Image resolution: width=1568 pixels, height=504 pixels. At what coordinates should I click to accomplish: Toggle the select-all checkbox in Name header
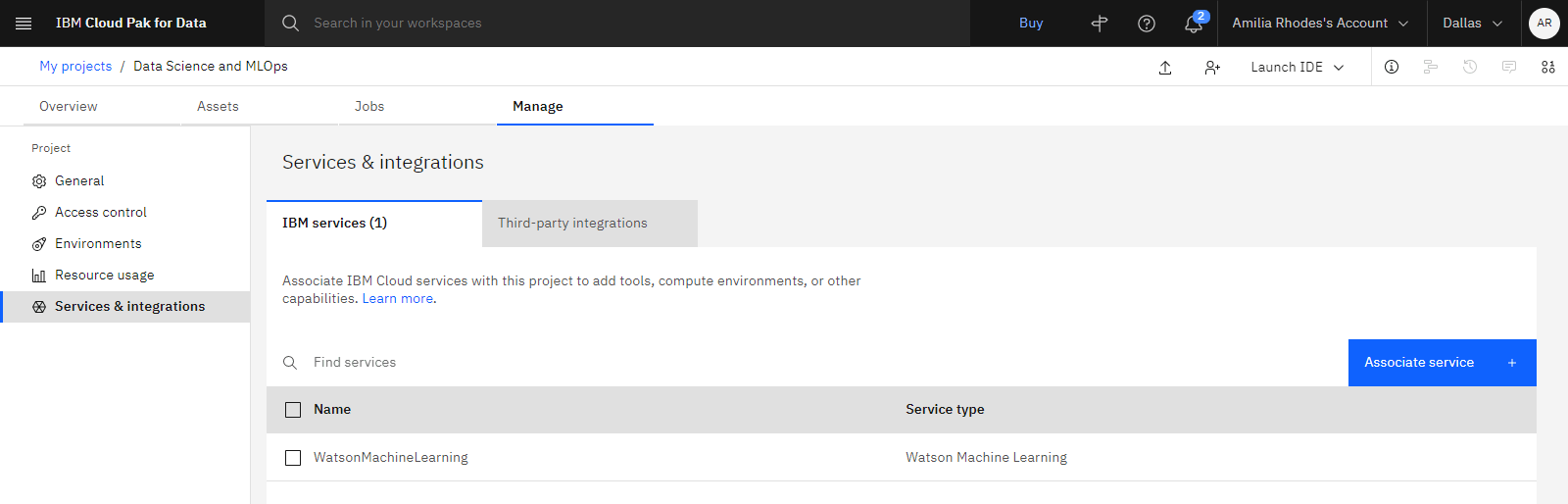293,410
